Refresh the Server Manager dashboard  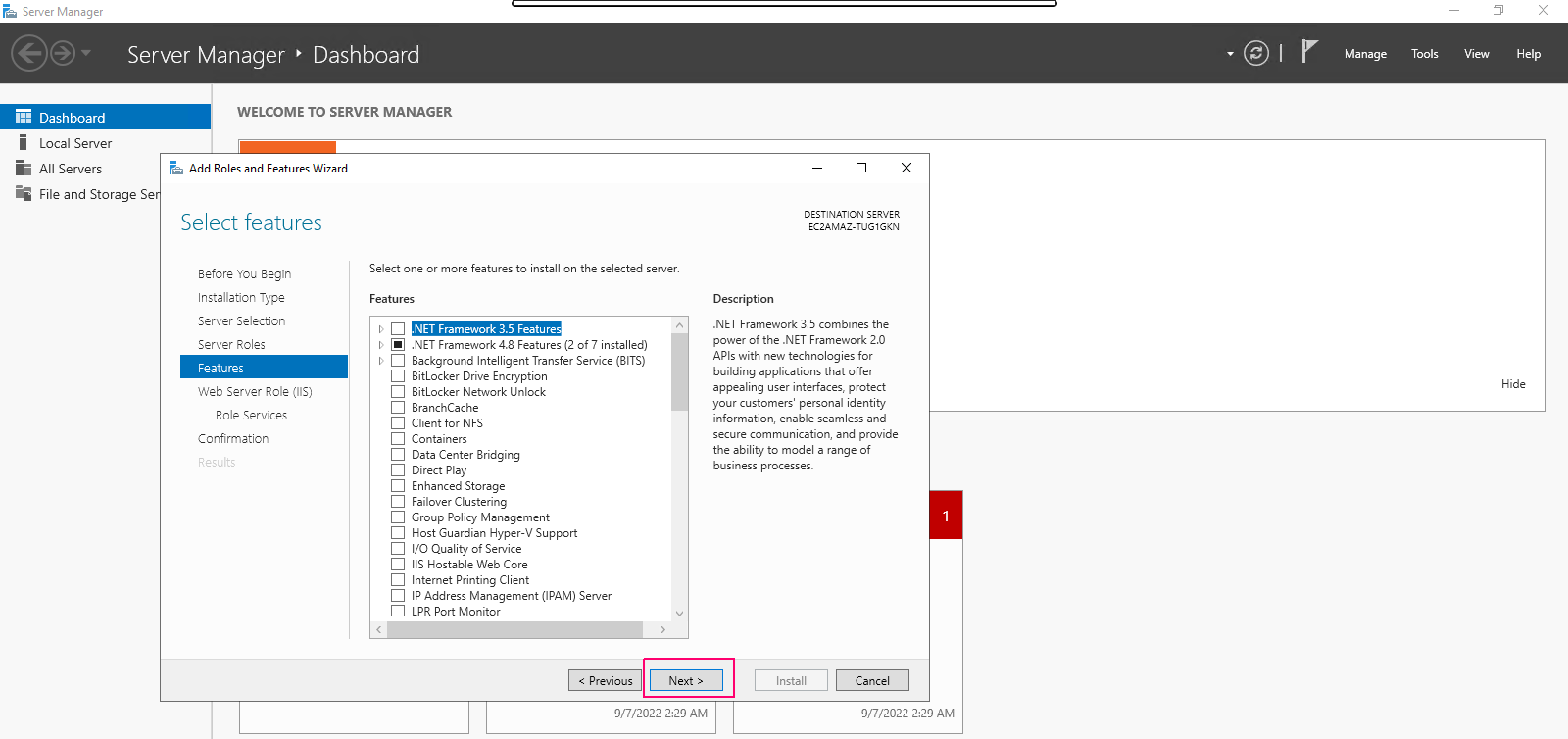point(1256,53)
